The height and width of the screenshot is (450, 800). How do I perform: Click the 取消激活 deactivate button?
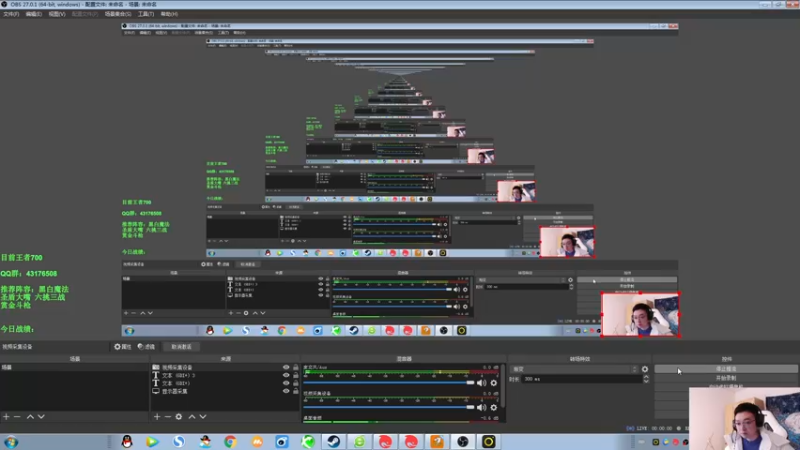[181, 346]
